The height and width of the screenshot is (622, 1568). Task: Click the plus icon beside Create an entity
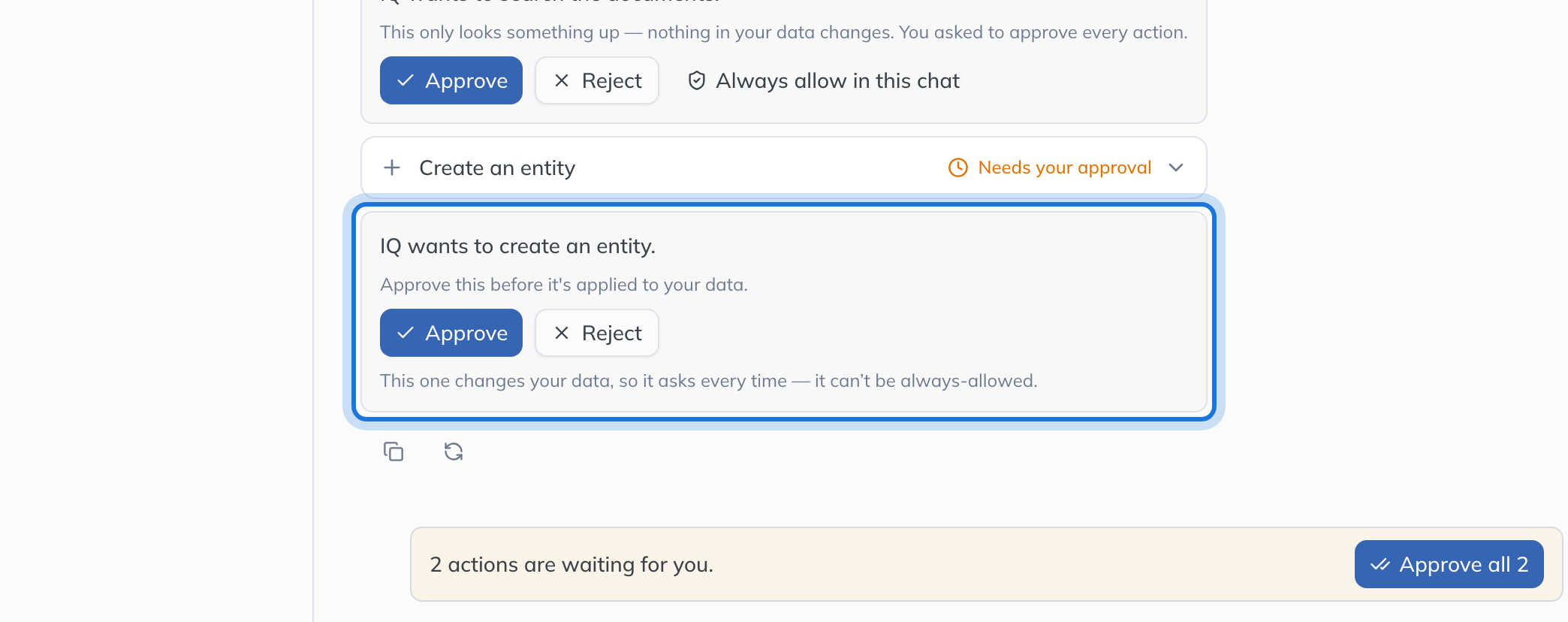(392, 168)
